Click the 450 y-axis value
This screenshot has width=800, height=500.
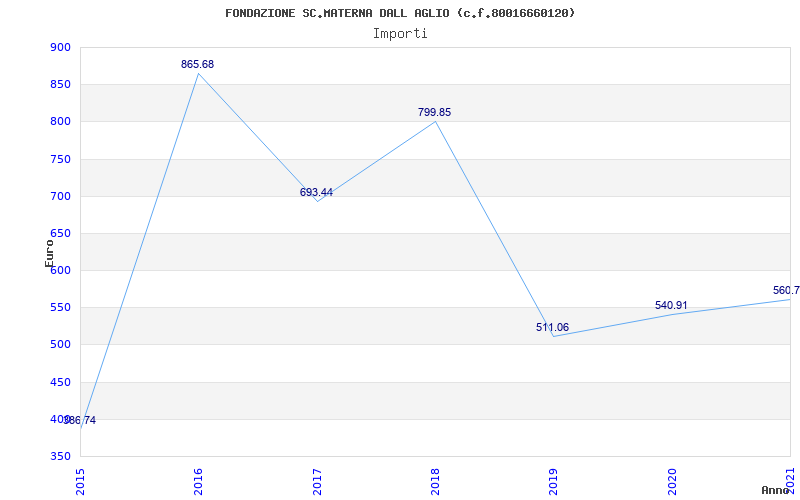(x=60, y=382)
